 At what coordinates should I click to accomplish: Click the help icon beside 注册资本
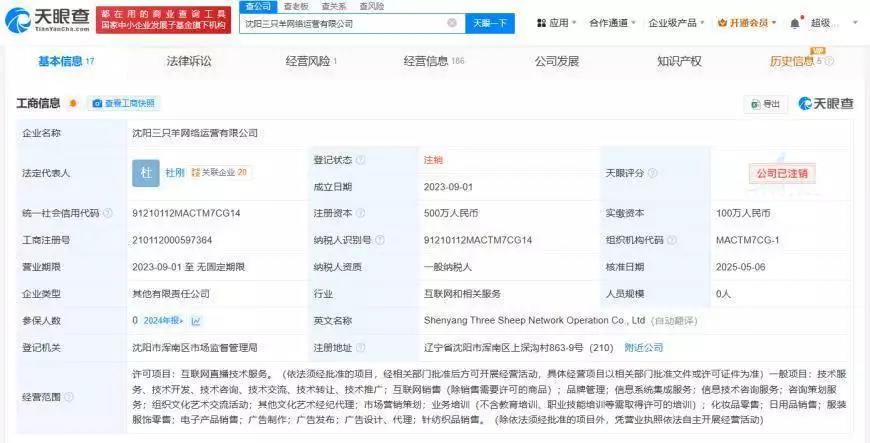[361, 213]
